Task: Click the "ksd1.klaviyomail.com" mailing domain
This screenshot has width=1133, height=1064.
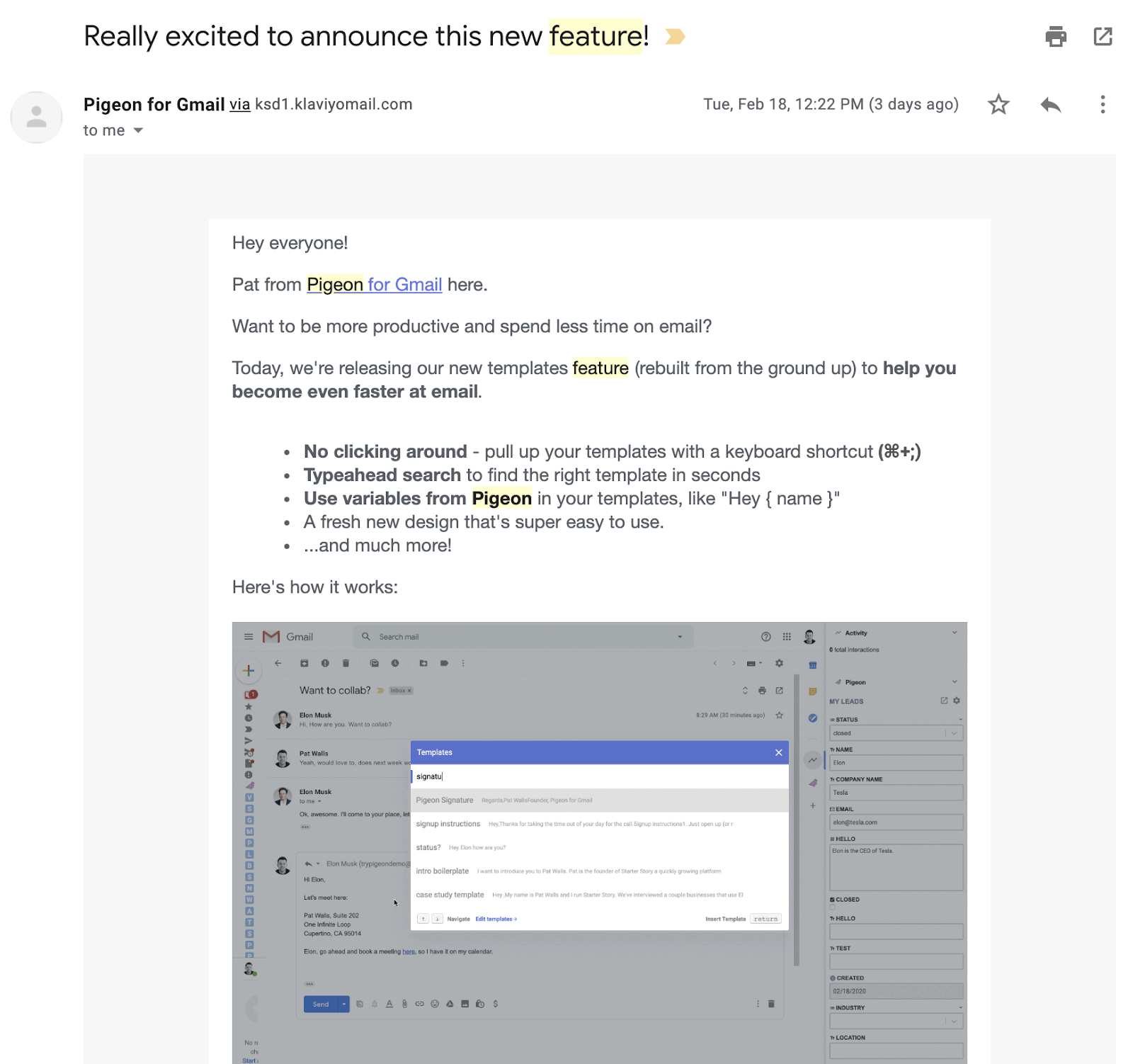Action: [334, 105]
